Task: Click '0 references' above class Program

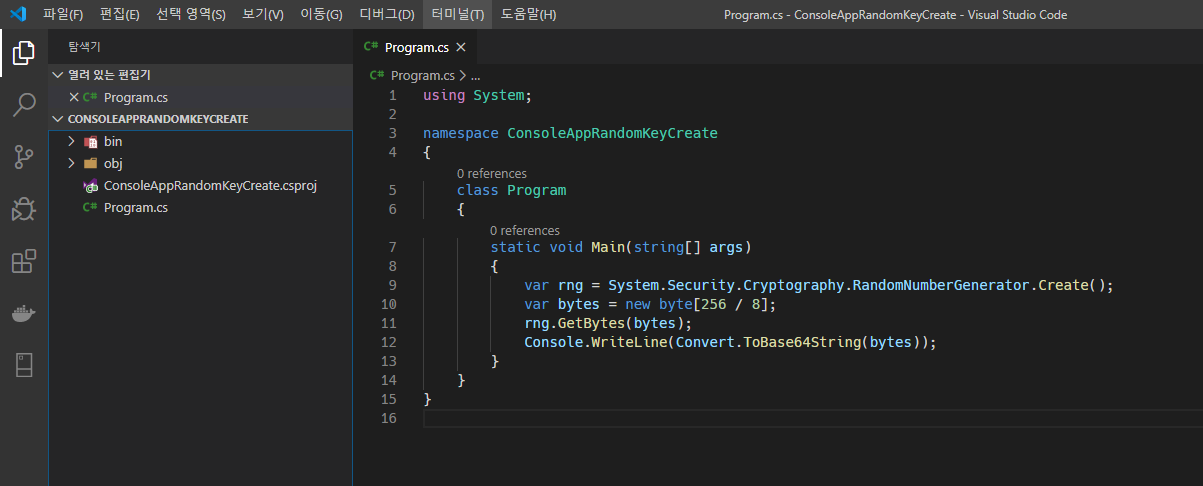Action: 492,173
